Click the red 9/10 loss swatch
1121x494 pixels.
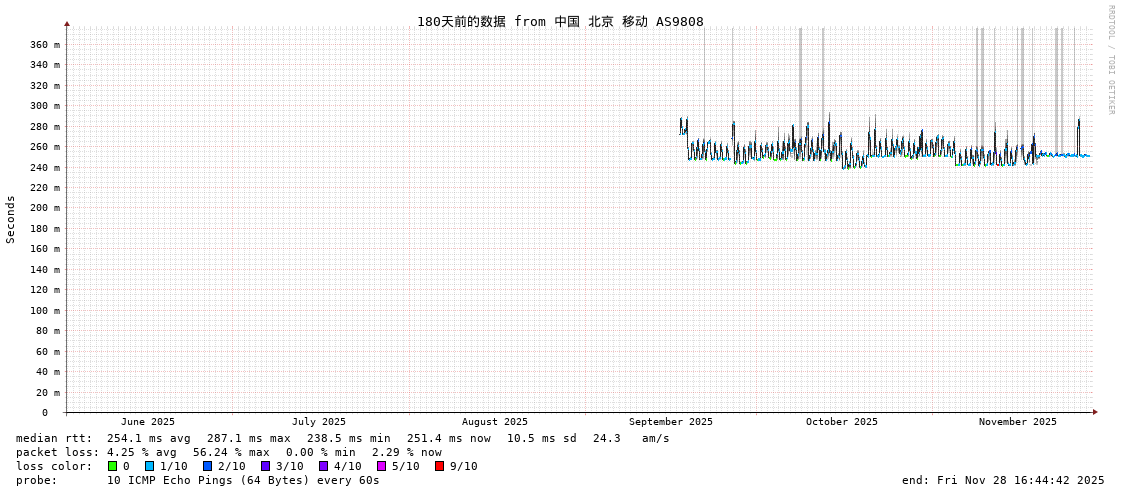[x=439, y=466]
